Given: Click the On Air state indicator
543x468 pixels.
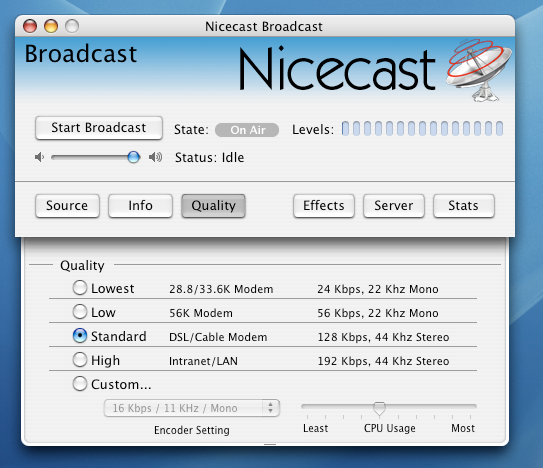Looking at the screenshot, I should coord(247,130).
